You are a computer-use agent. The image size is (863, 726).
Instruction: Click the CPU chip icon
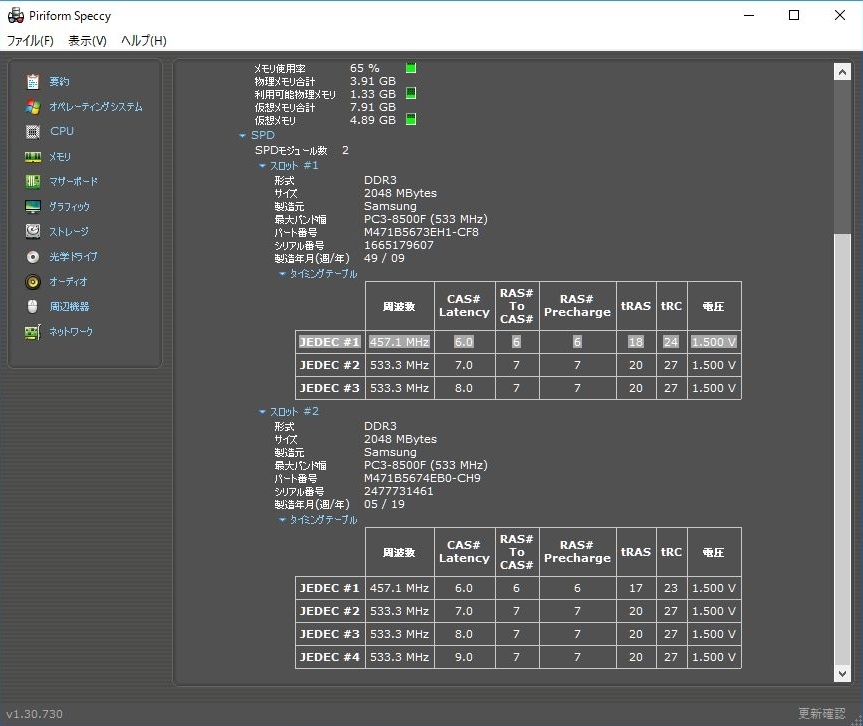coord(33,132)
